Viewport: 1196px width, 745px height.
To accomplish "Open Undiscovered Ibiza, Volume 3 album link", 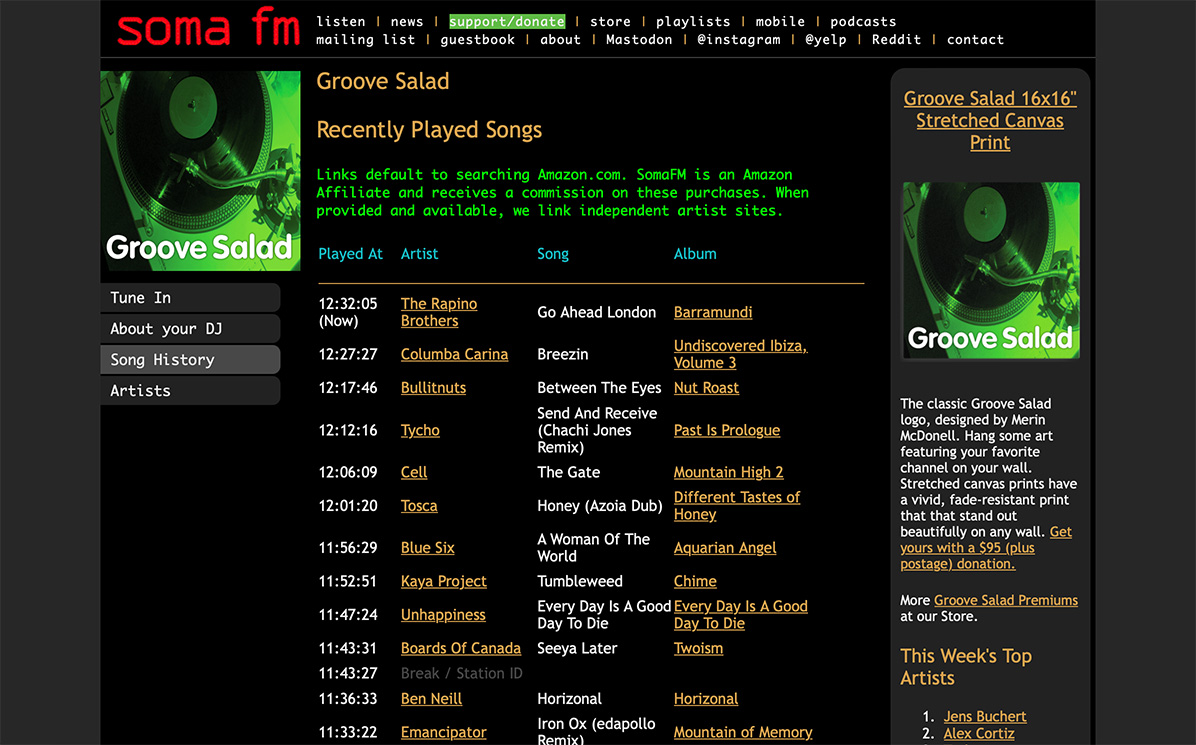I will tap(740, 354).
